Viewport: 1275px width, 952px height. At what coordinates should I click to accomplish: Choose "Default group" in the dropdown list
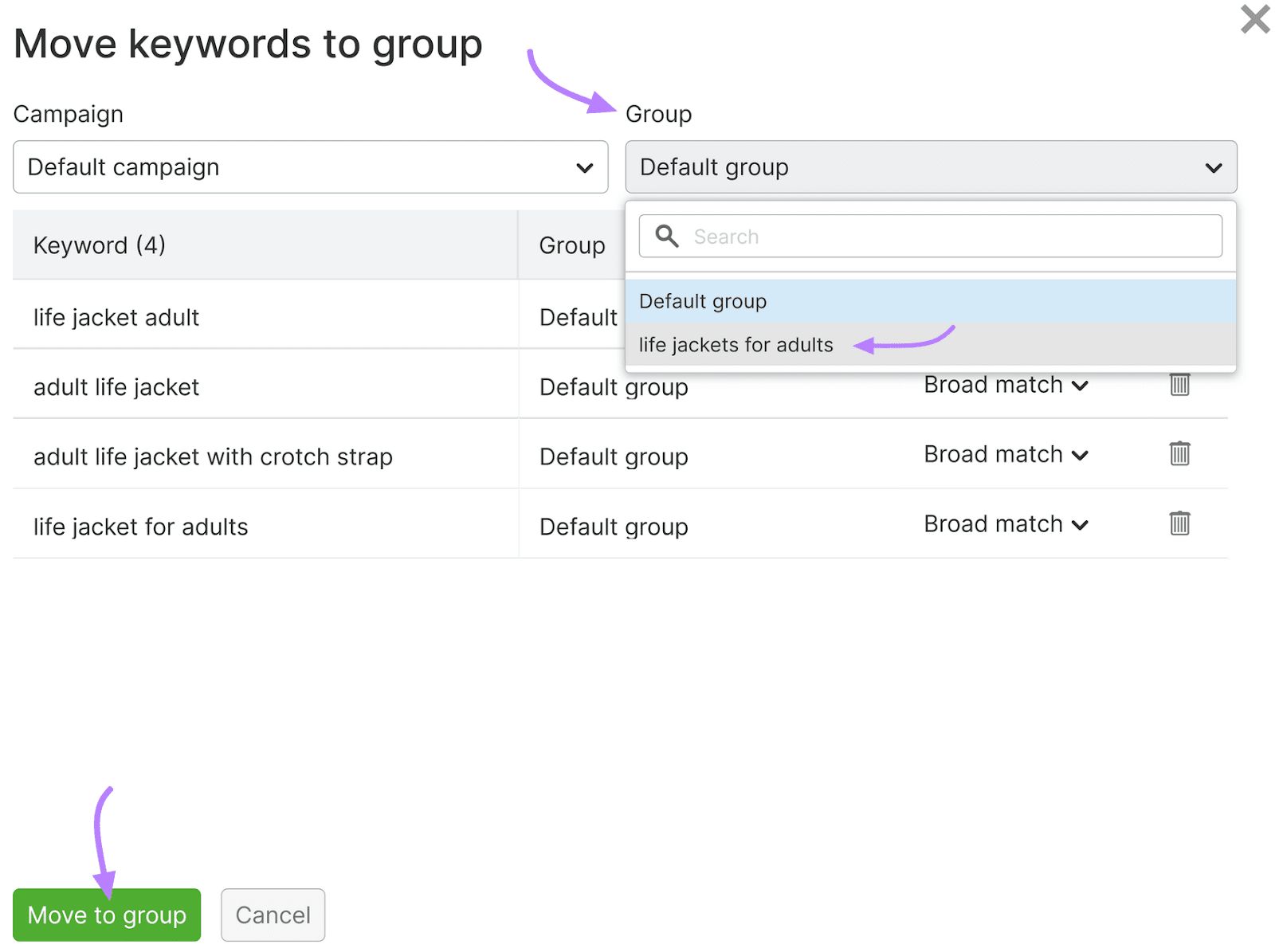pos(702,301)
